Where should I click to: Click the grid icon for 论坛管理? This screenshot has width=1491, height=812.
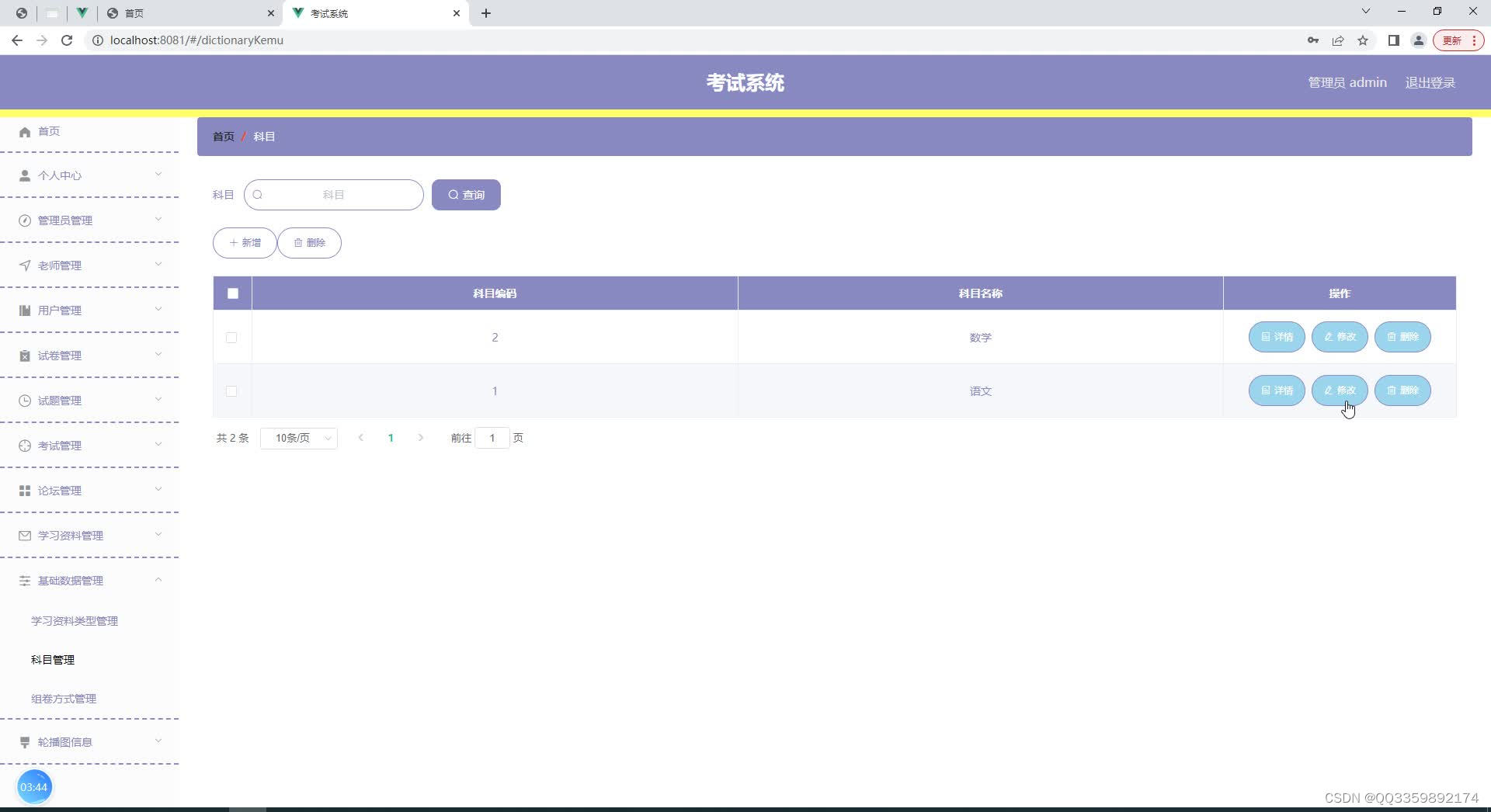(25, 491)
